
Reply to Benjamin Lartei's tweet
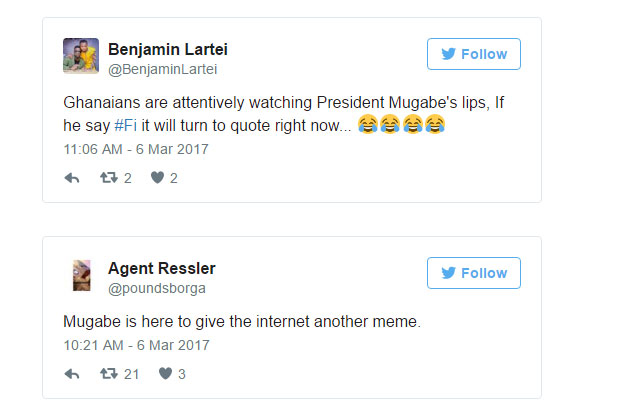click(x=72, y=178)
